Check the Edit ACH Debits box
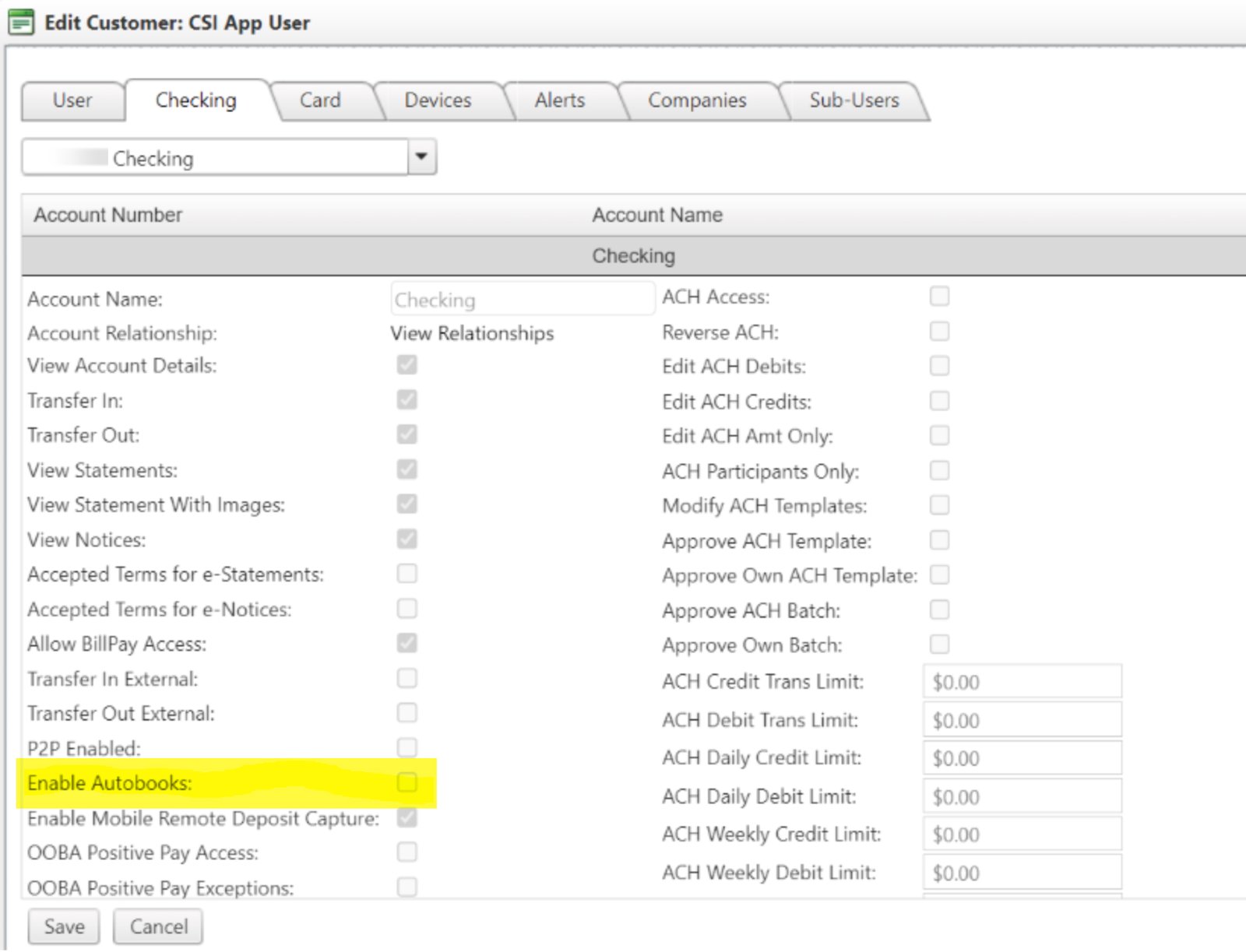The width and height of the screenshot is (1246, 952). [939, 365]
